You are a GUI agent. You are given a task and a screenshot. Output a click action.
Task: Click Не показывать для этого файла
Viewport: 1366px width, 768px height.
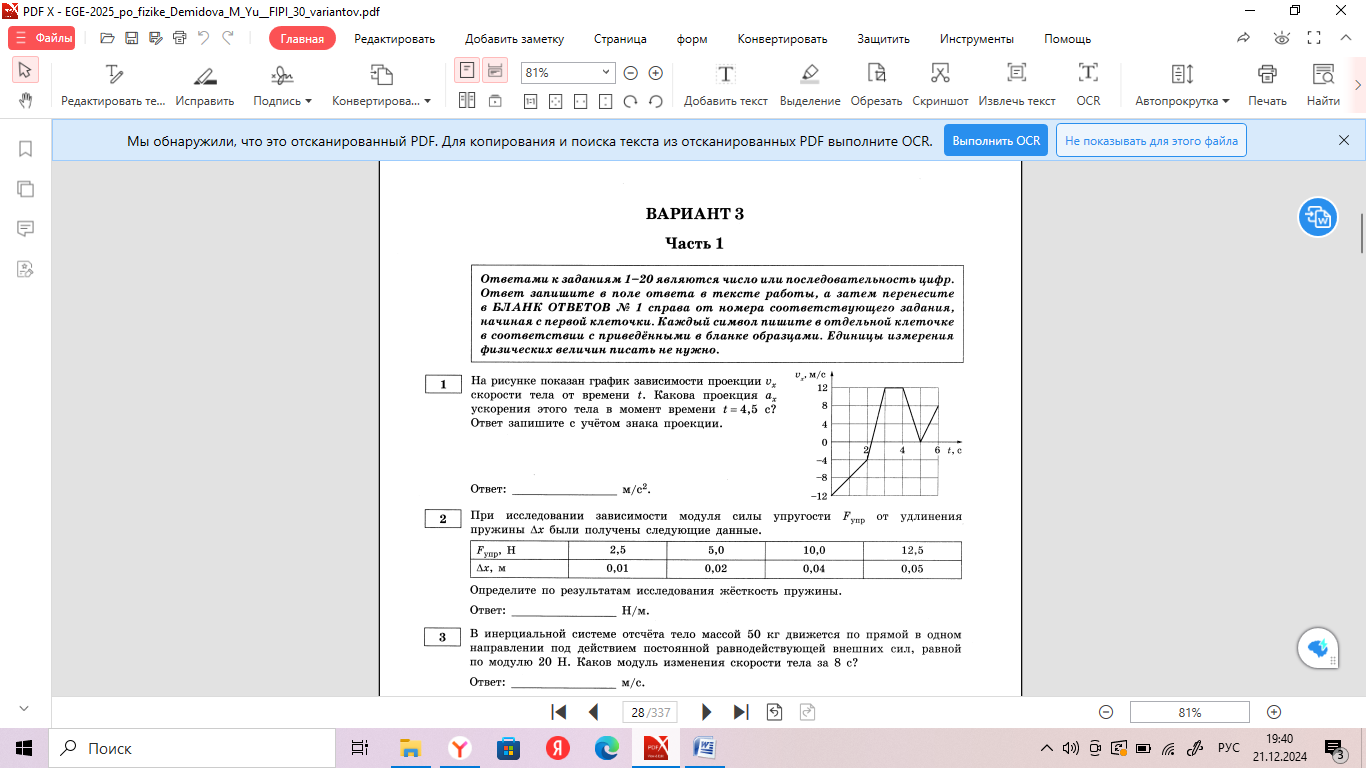pyautogui.click(x=1151, y=141)
